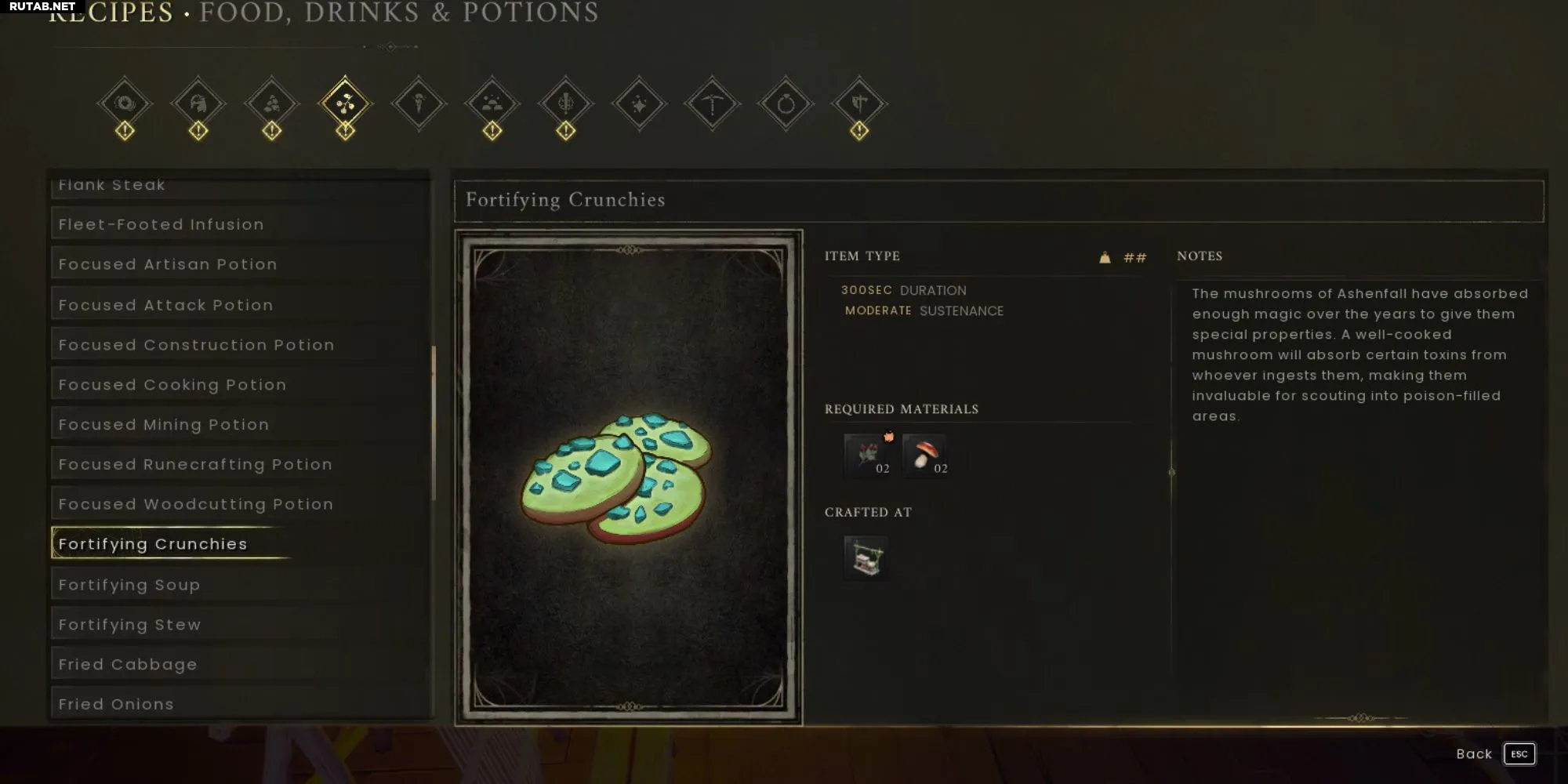1568x784 pixels.
Task: Open the ring jewelry recipe category
Action: (x=786, y=103)
